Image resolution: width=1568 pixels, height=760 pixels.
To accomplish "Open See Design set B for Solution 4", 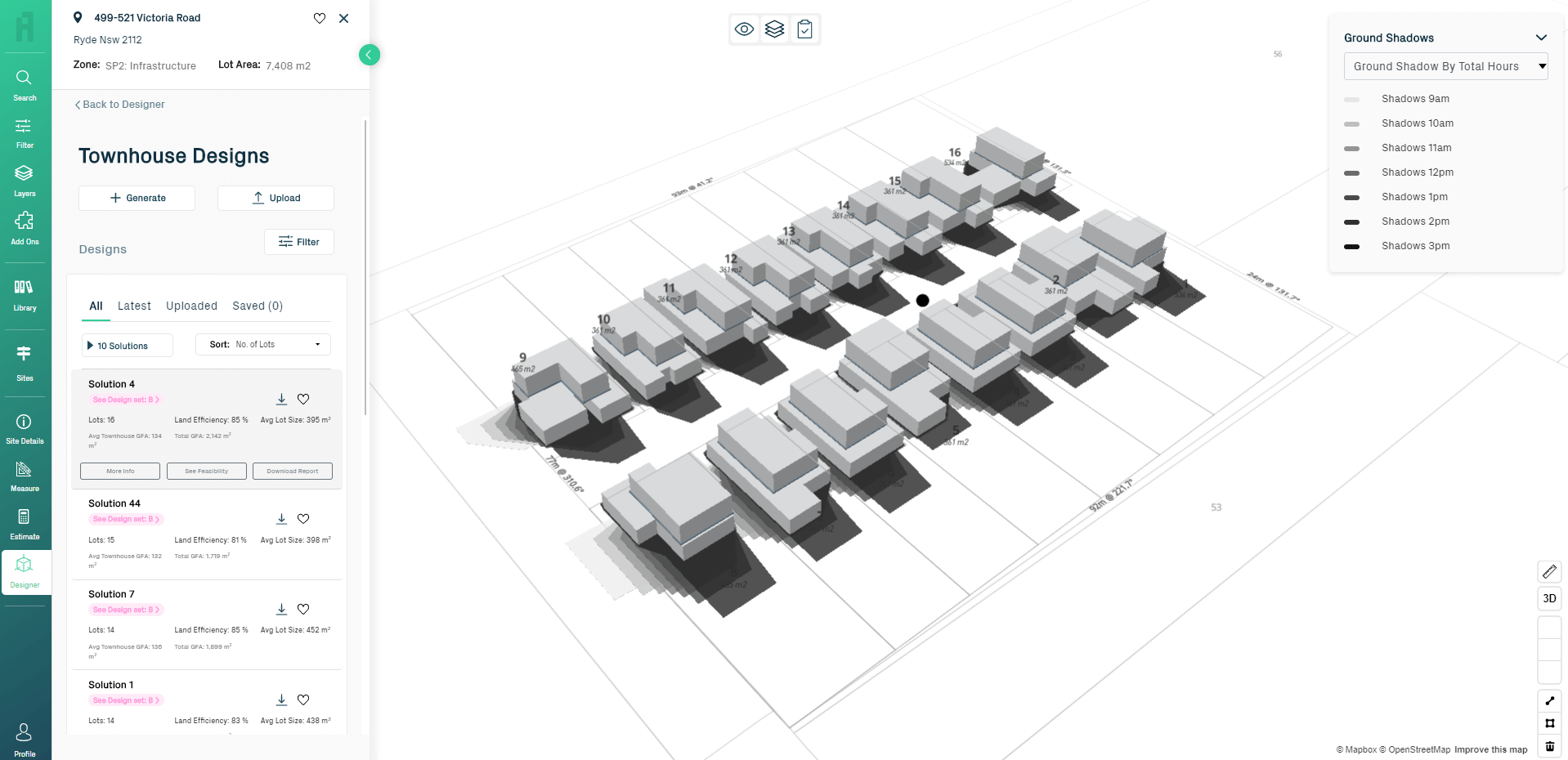I will [126, 400].
